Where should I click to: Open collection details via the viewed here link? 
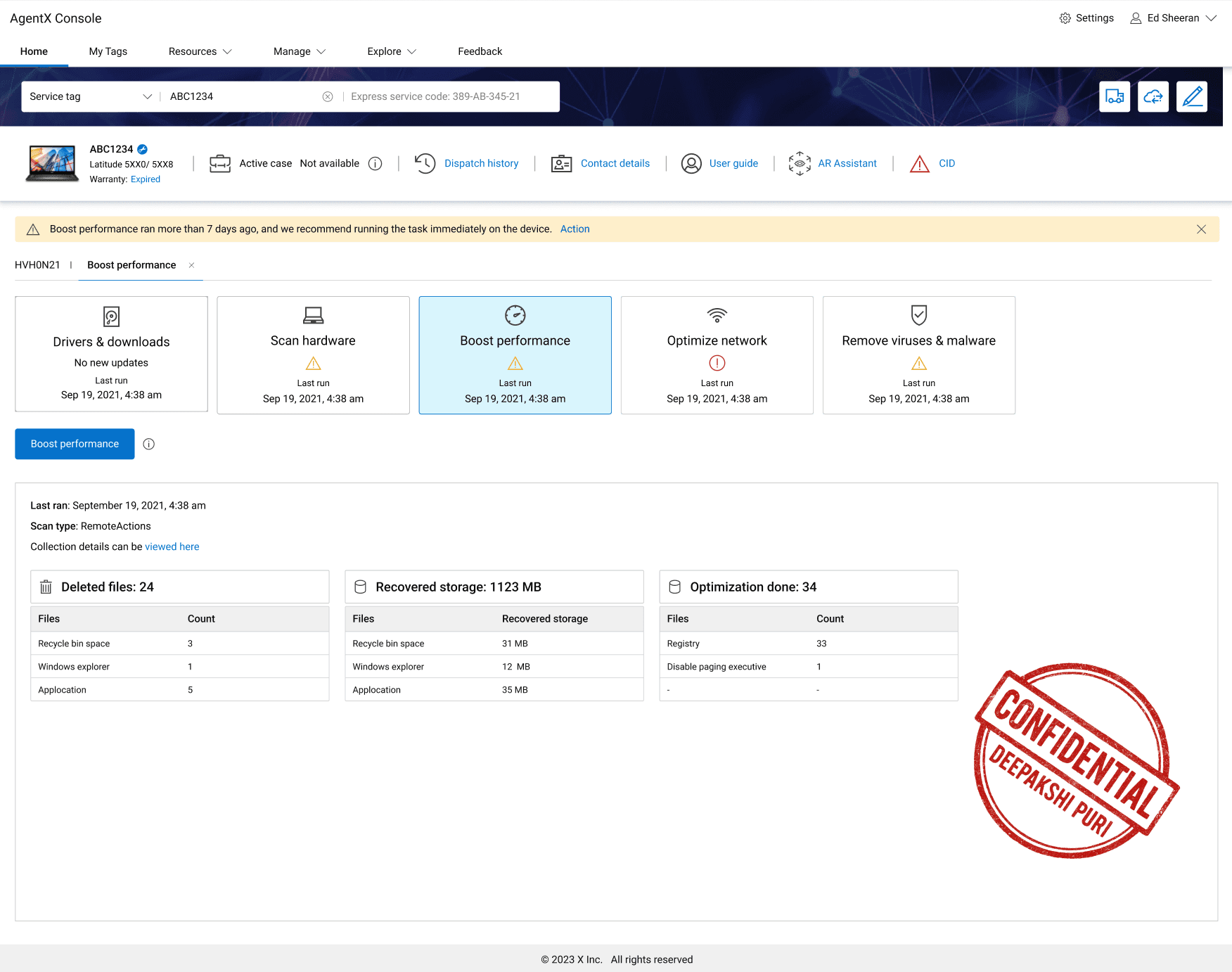[x=172, y=546]
